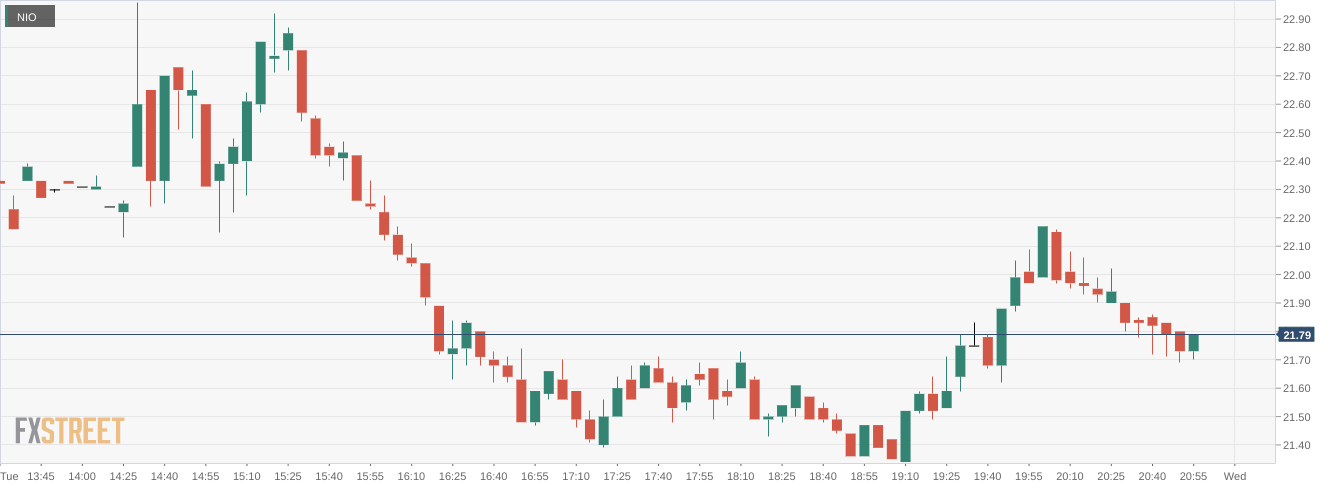This screenshot has height=489, width=1340.
Task: Click the FXStreet logo watermark
Action: coord(69,431)
